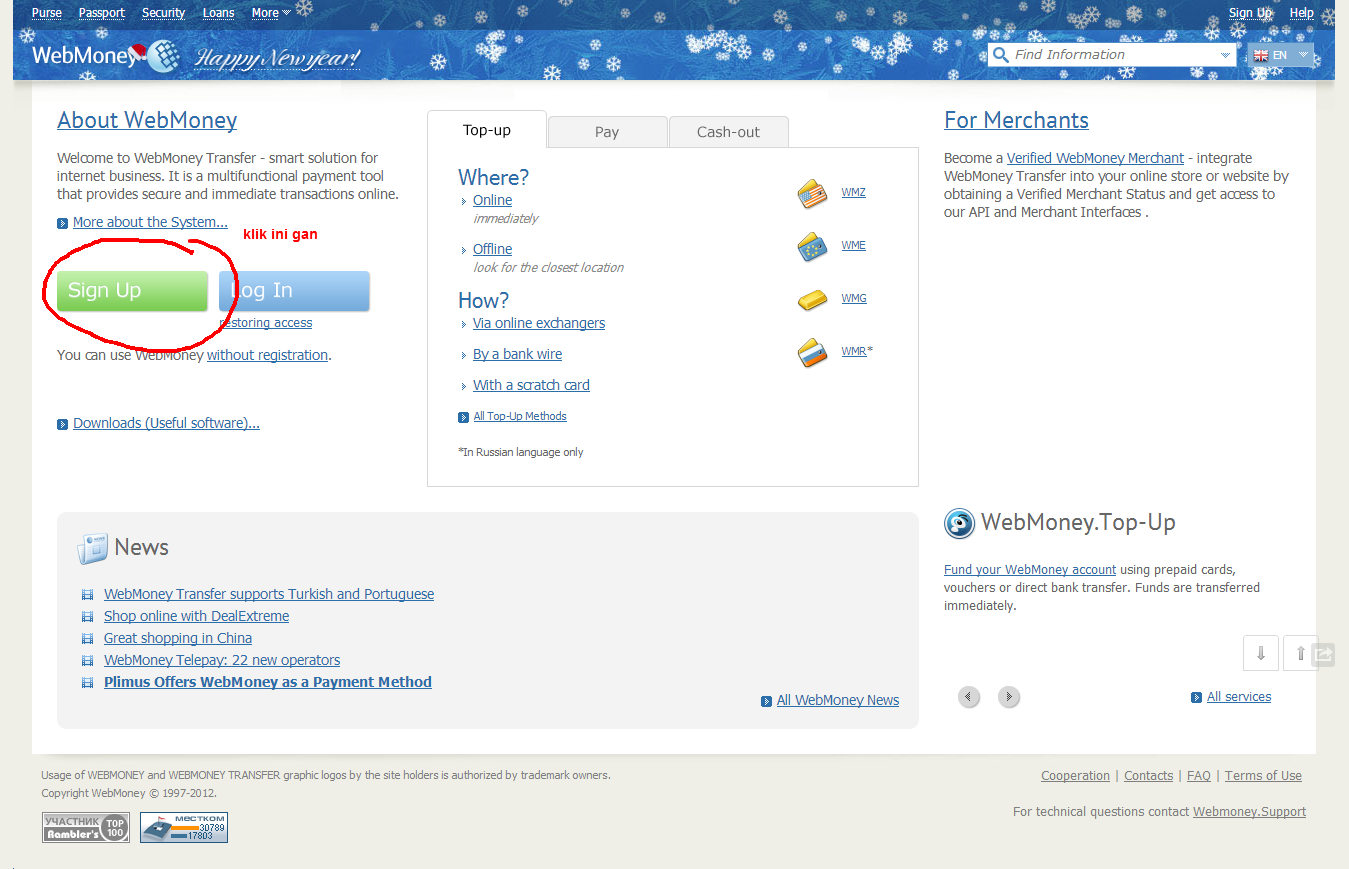Screen dimensions: 1349x869
Task: Open the Security menu item
Action: click(x=164, y=13)
